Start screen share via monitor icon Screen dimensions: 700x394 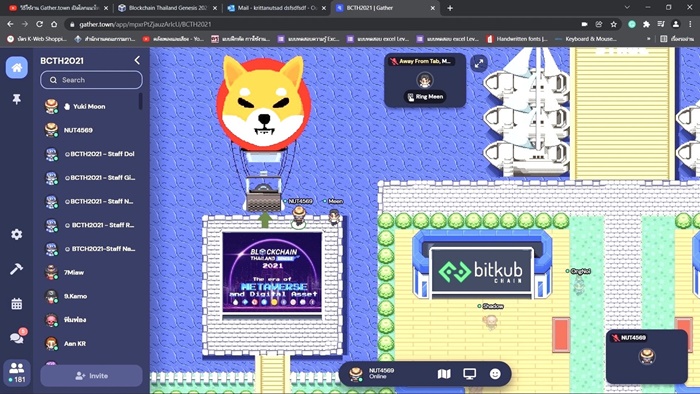469,374
